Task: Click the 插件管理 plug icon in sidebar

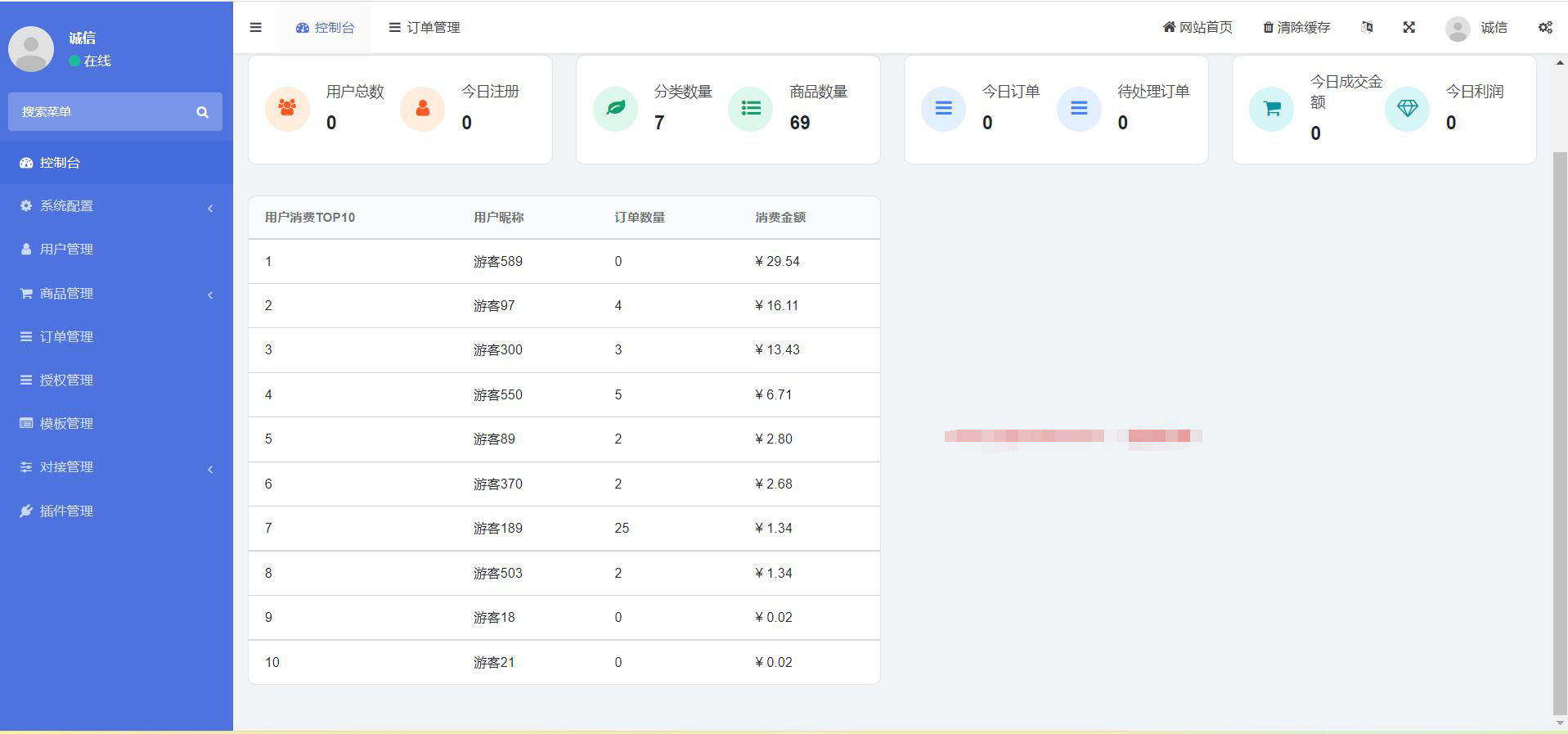Action: 26,511
